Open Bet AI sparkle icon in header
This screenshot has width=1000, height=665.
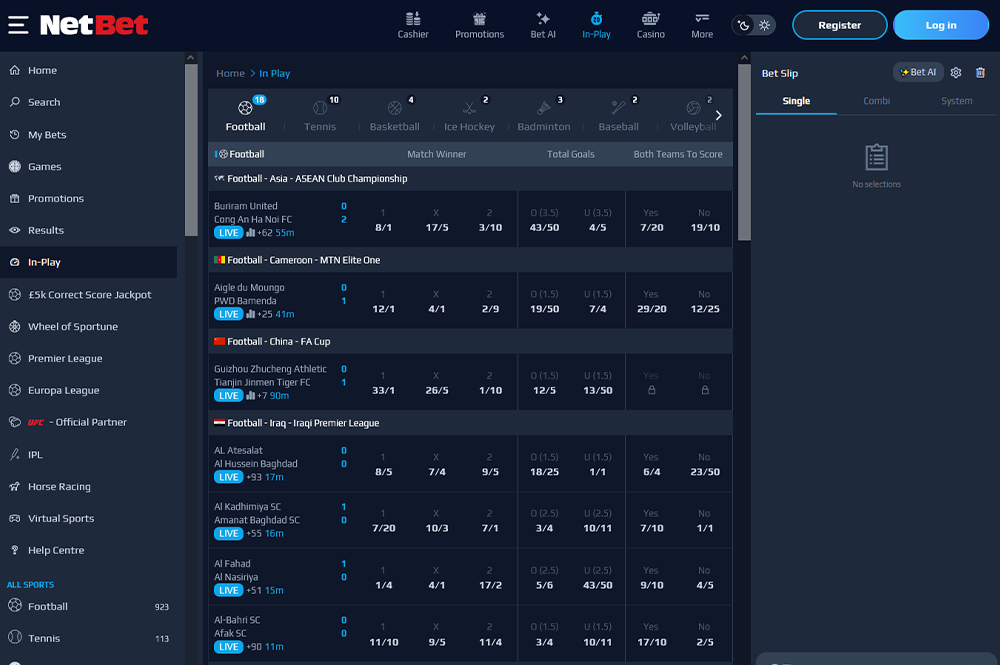point(543,26)
